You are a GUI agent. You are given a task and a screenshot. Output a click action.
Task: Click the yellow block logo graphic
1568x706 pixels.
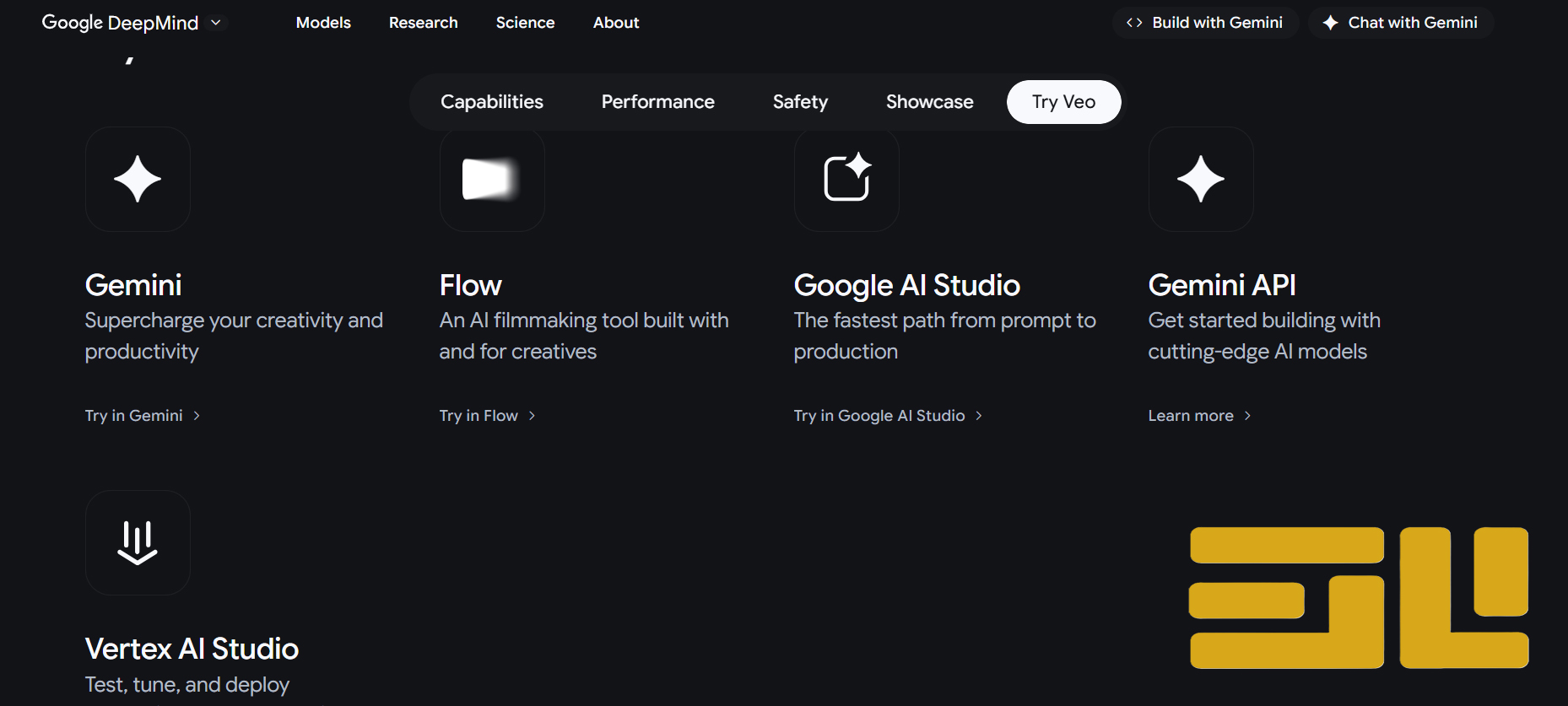coord(1359,597)
